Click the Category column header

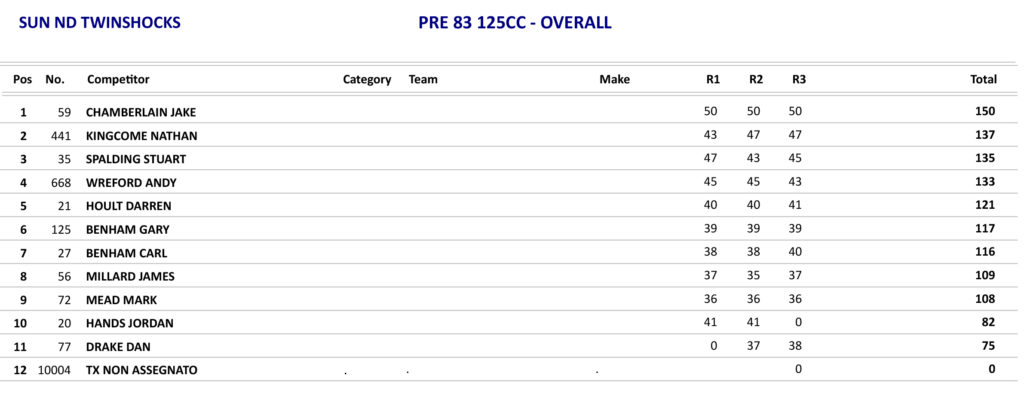[x=367, y=79]
